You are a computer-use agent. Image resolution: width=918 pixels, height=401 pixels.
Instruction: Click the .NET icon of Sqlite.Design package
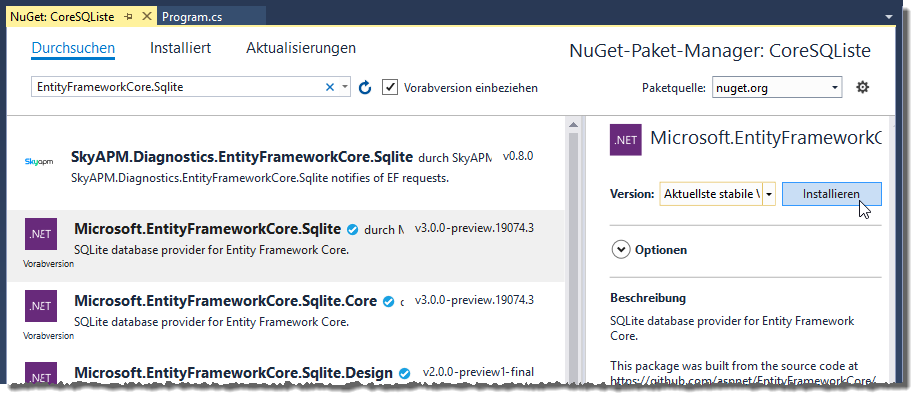pos(41,372)
